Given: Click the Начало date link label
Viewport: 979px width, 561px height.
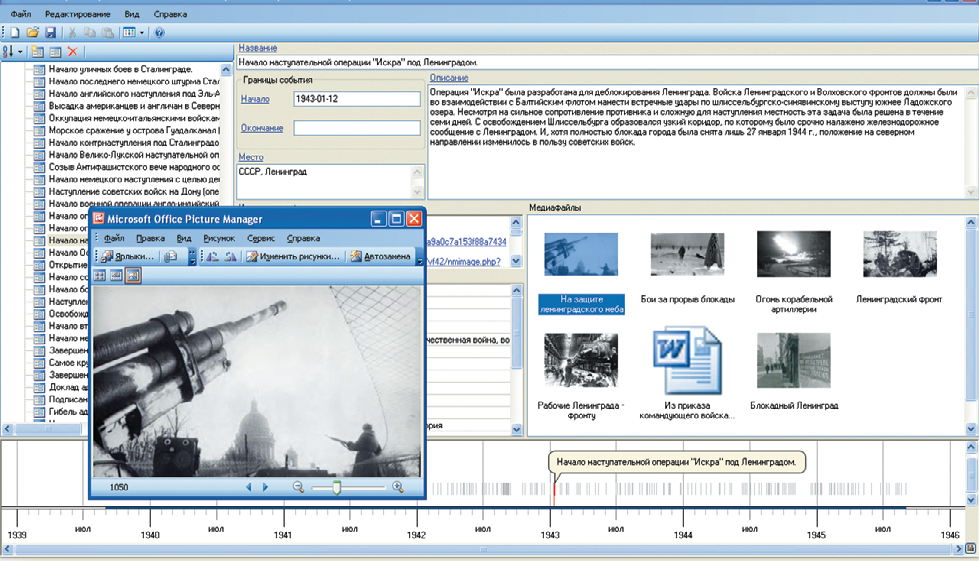Looking at the screenshot, I should (x=255, y=99).
